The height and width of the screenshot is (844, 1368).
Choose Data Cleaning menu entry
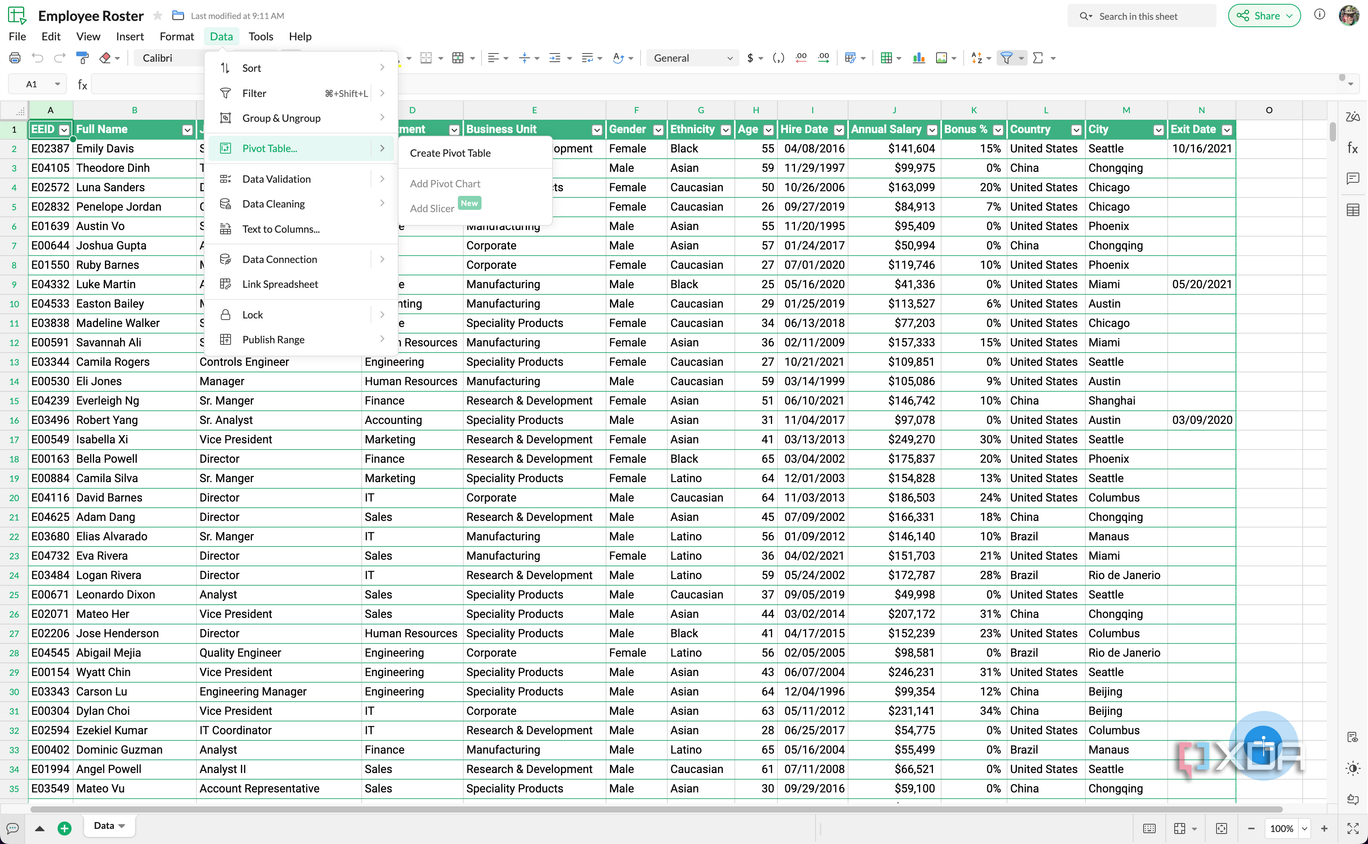(x=301, y=204)
